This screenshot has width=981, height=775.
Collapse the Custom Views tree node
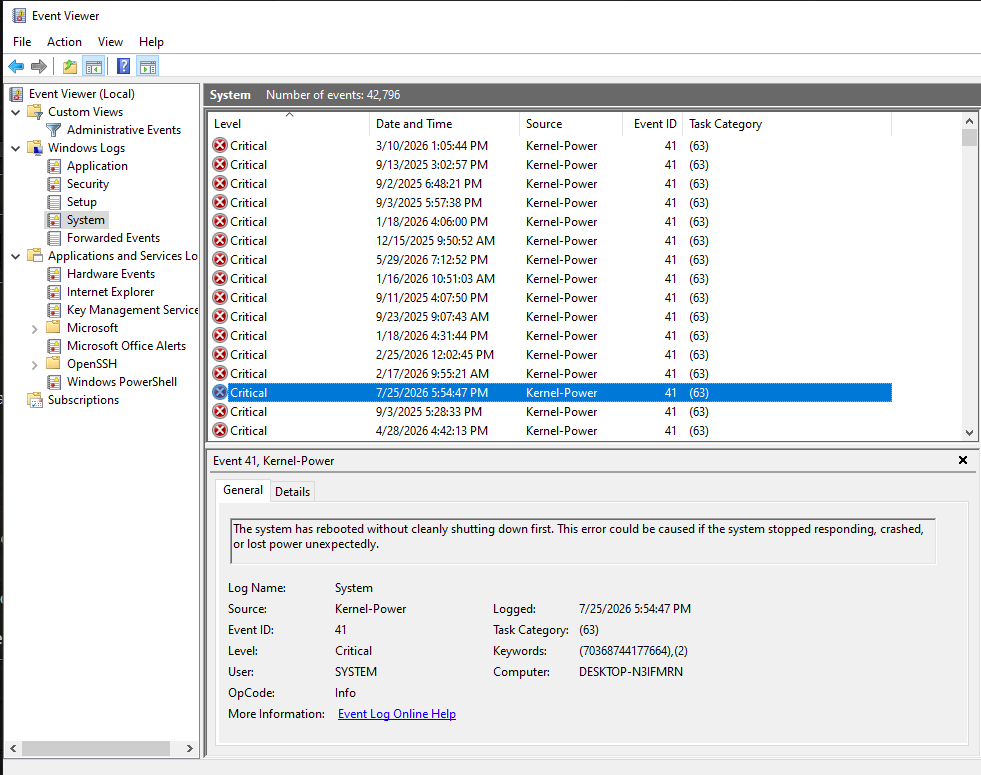coord(16,113)
